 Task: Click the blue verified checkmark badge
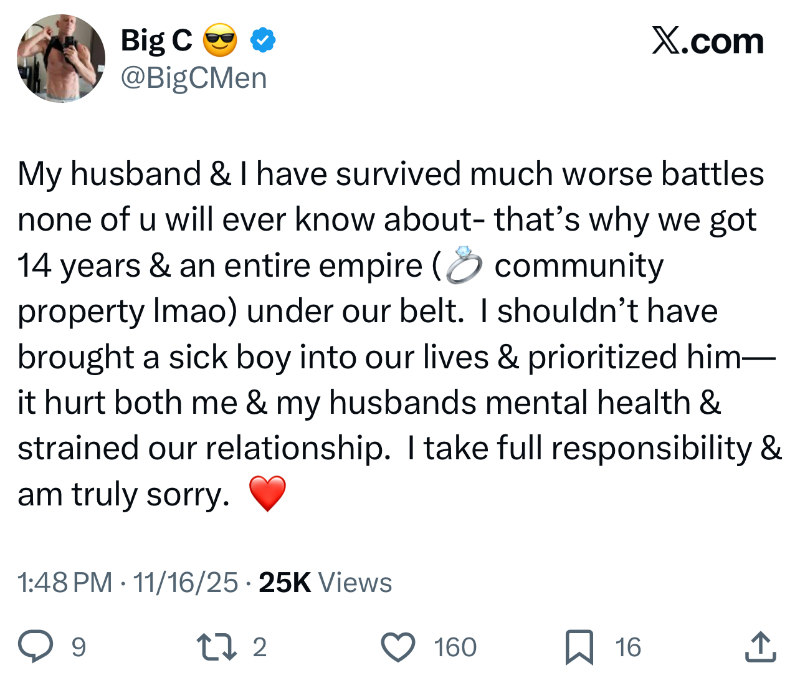coord(263,41)
